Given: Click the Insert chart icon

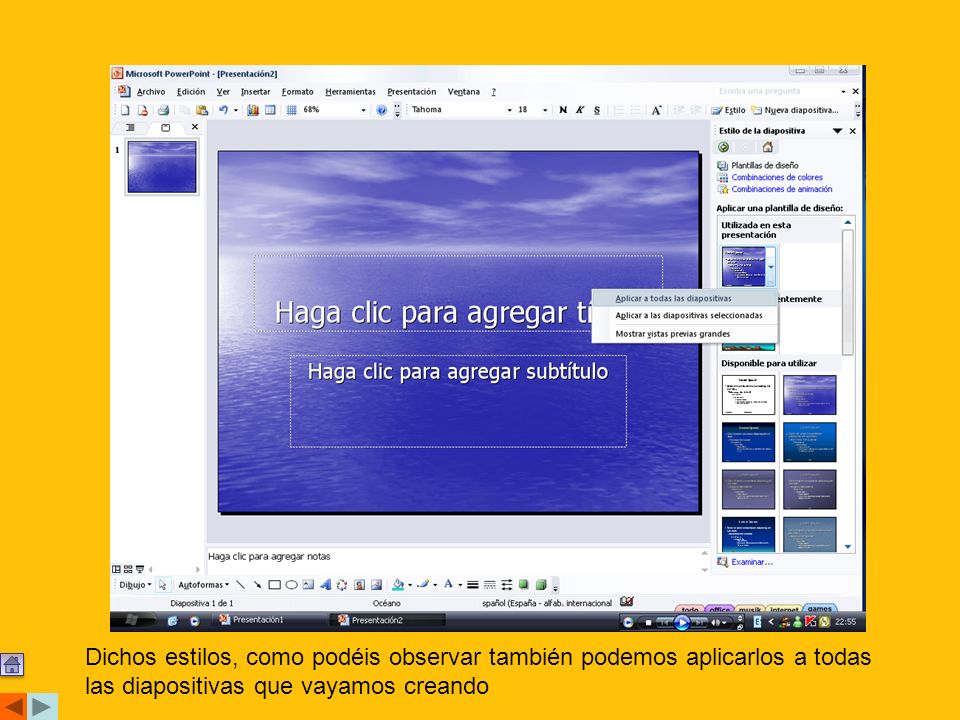Looking at the screenshot, I should [253, 110].
